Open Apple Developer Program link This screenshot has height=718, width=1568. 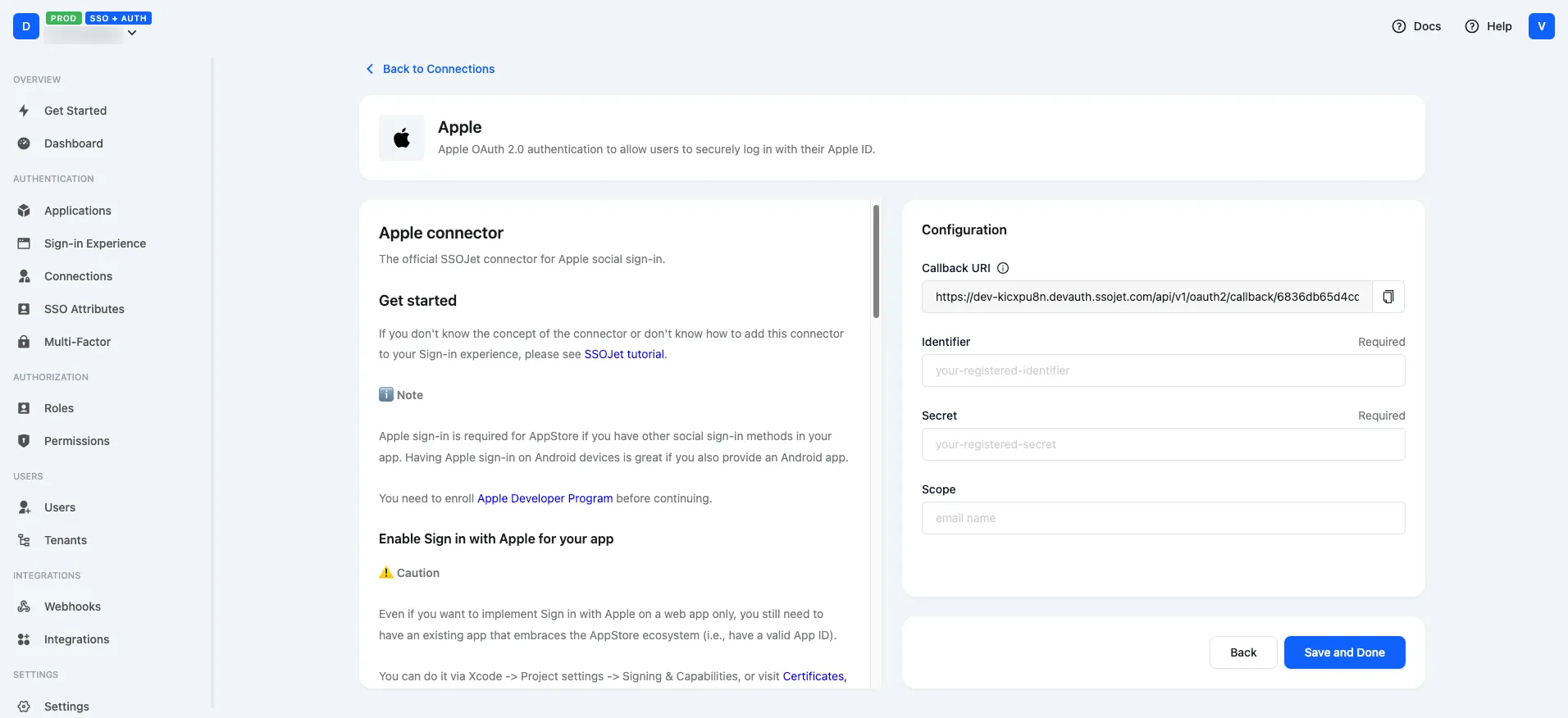click(545, 498)
